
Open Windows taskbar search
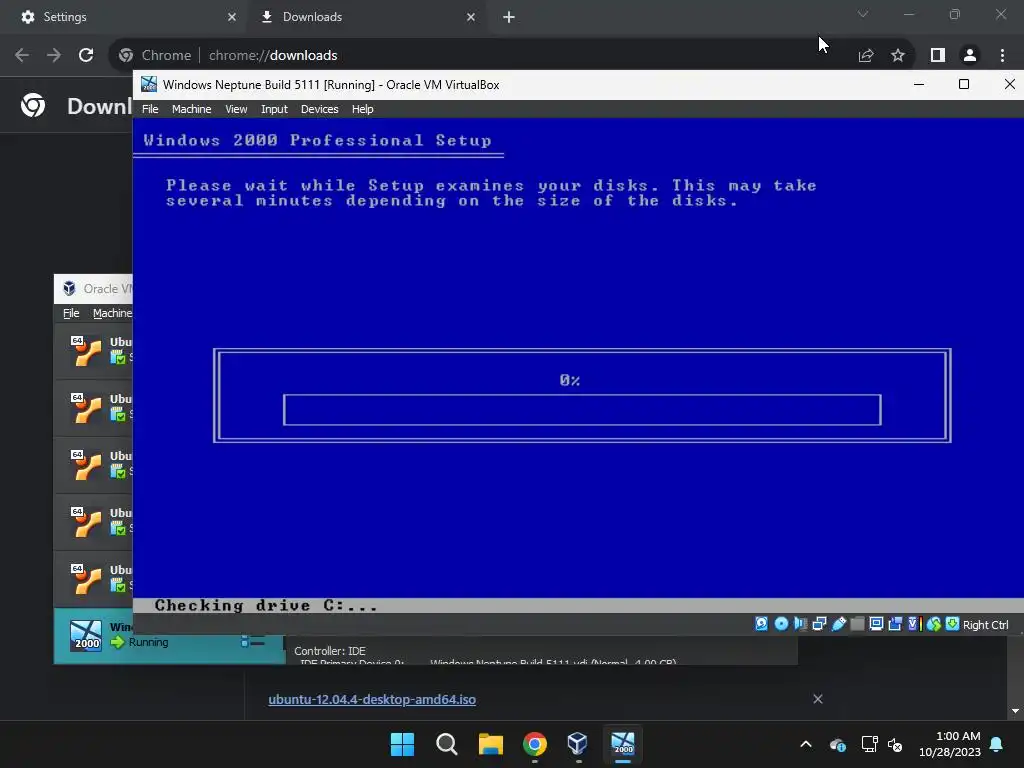click(x=447, y=744)
